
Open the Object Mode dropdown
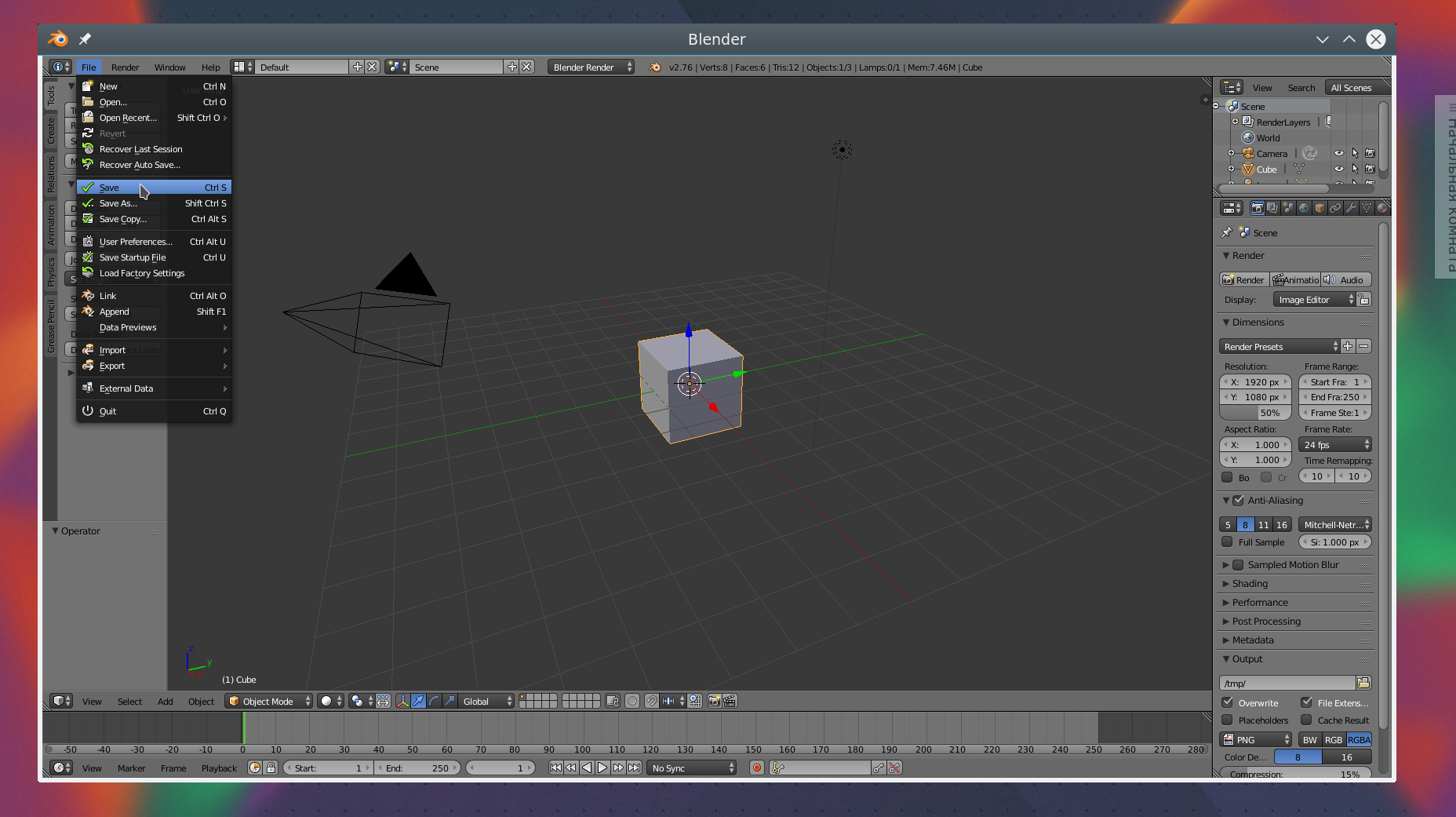pos(269,702)
